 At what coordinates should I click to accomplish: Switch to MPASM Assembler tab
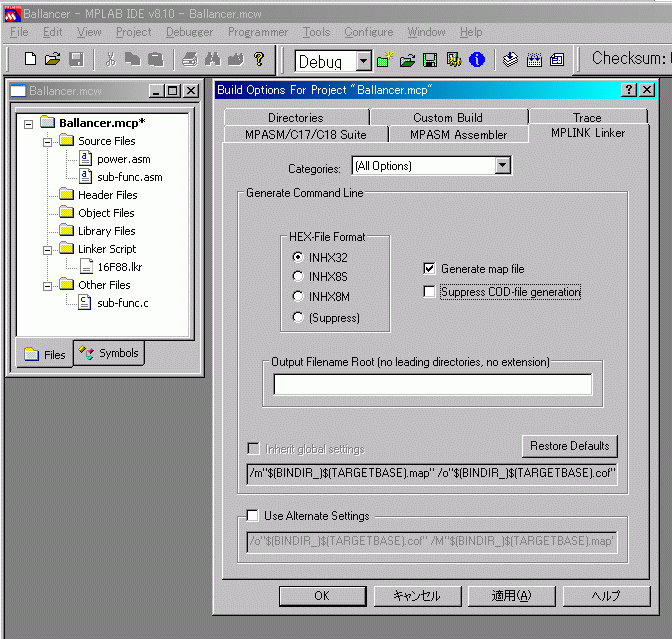pos(459,134)
